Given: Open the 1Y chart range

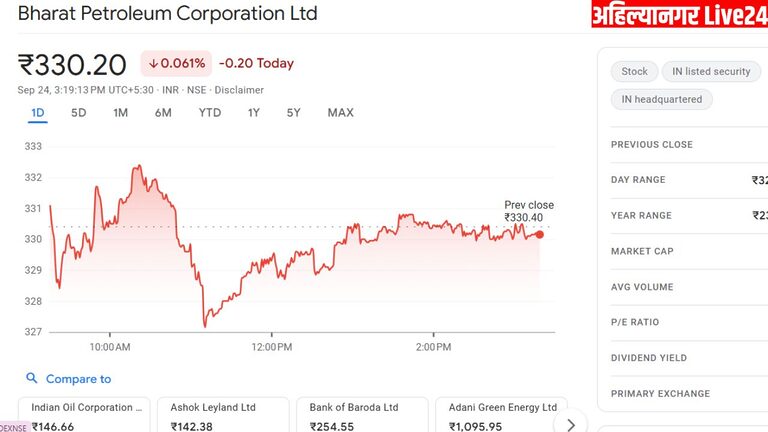Looking at the screenshot, I should tap(254, 113).
